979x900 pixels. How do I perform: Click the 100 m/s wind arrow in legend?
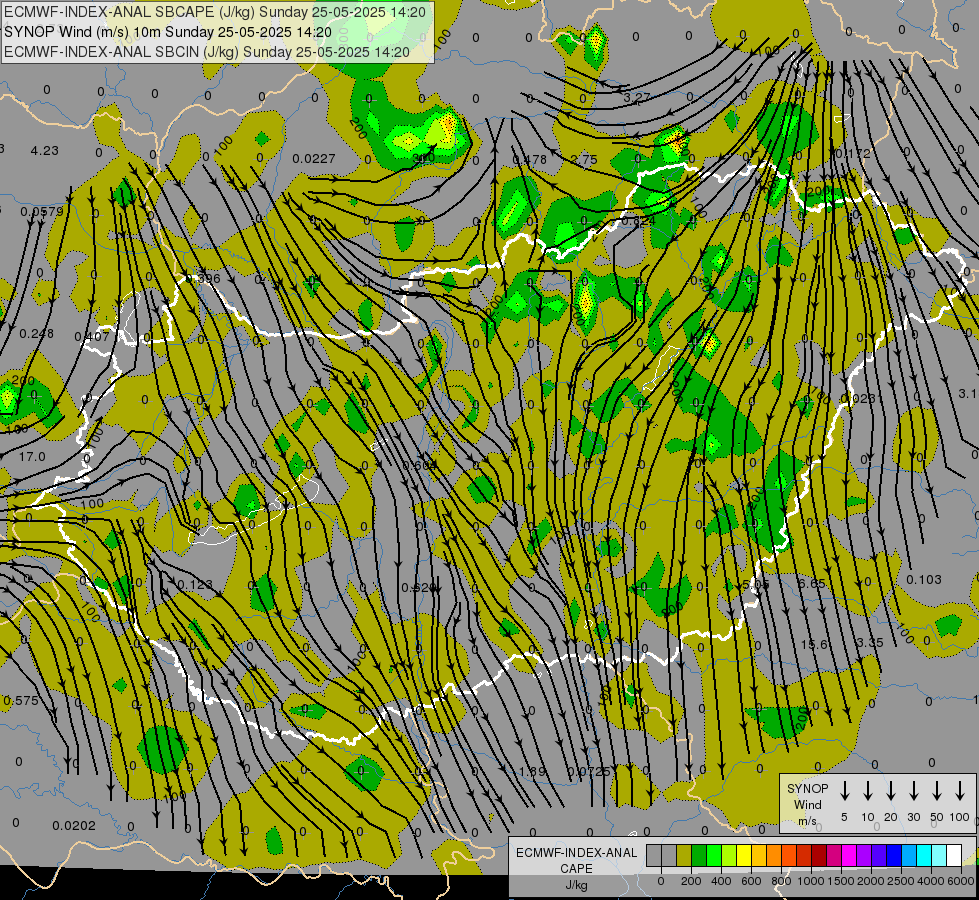tap(960, 791)
